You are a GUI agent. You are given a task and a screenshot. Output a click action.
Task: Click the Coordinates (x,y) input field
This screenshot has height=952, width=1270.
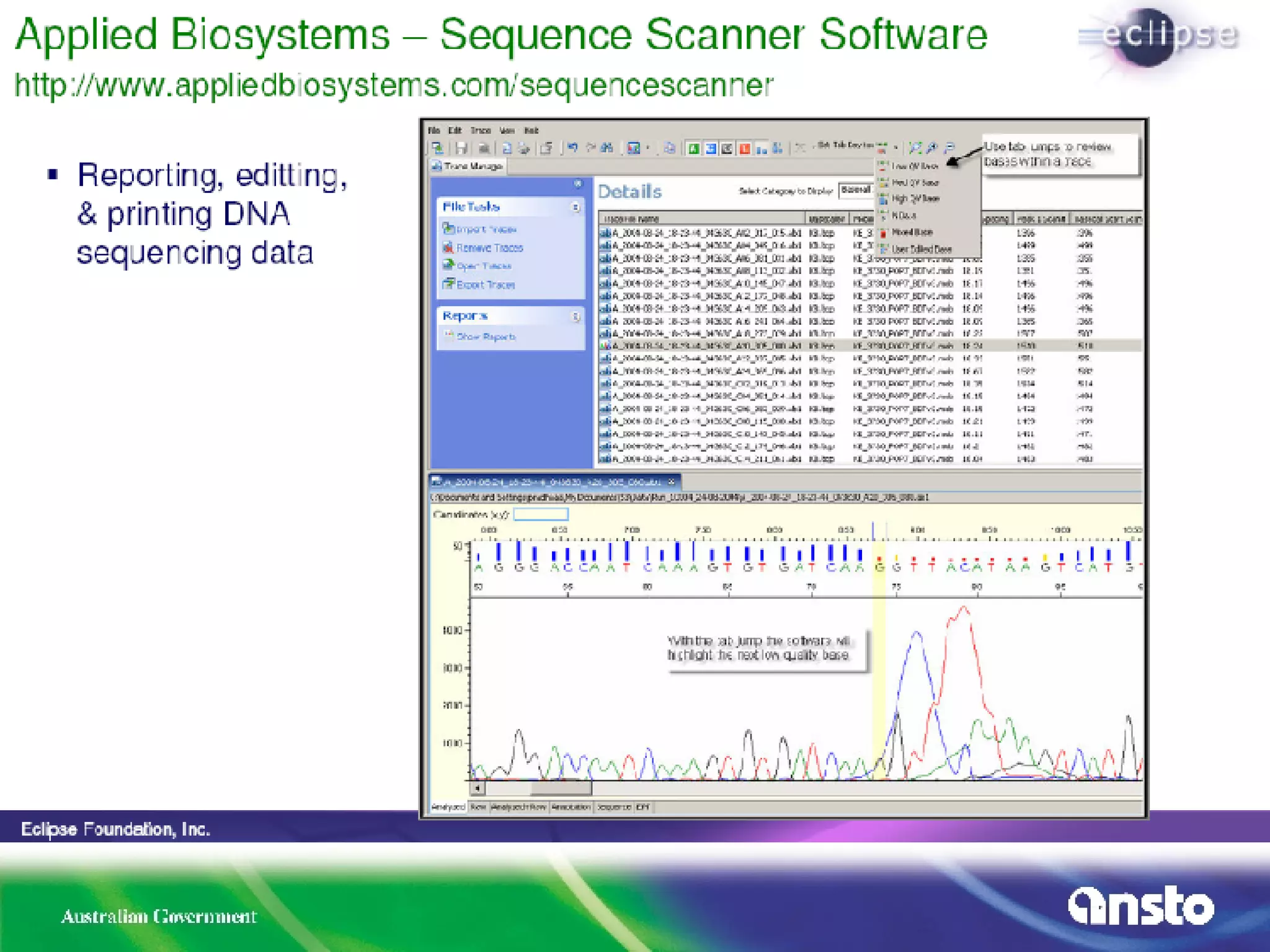[x=541, y=514]
